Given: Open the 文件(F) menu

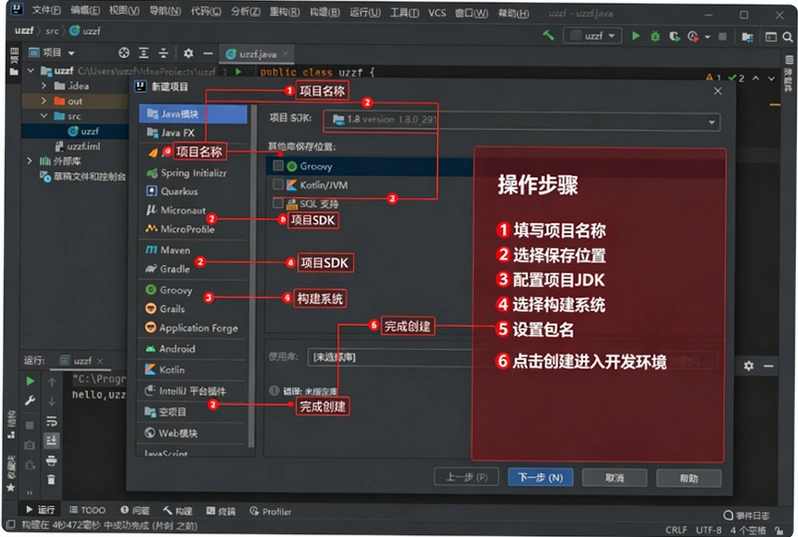Looking at the screenshot, I should click(x=46, y=10).
